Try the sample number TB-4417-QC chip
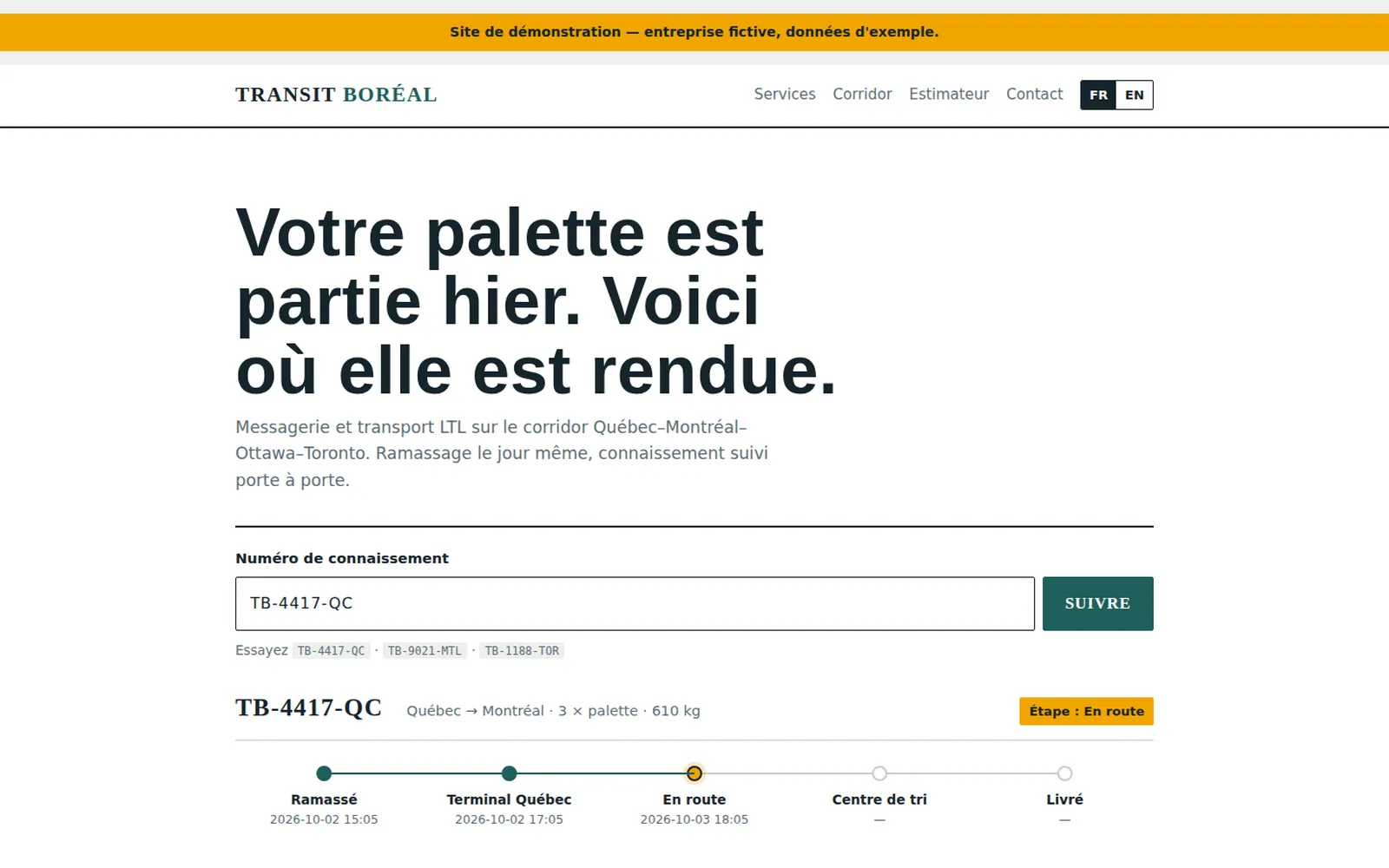Viewport: 1389px width, 868px height. [x=331, y=651]
